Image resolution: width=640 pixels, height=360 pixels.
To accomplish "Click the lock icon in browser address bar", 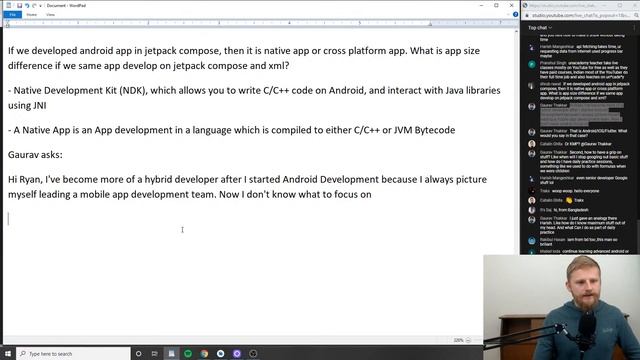I will 527,16.
